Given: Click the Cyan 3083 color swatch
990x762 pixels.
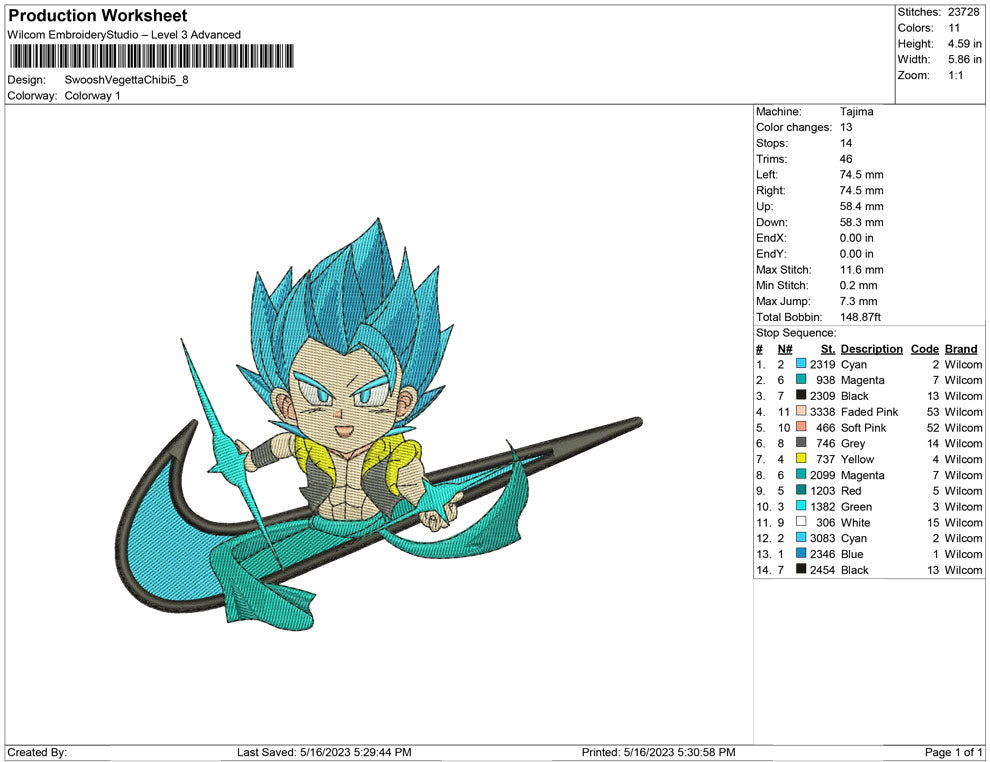Looking at the screenshot, I should point(801,537).
